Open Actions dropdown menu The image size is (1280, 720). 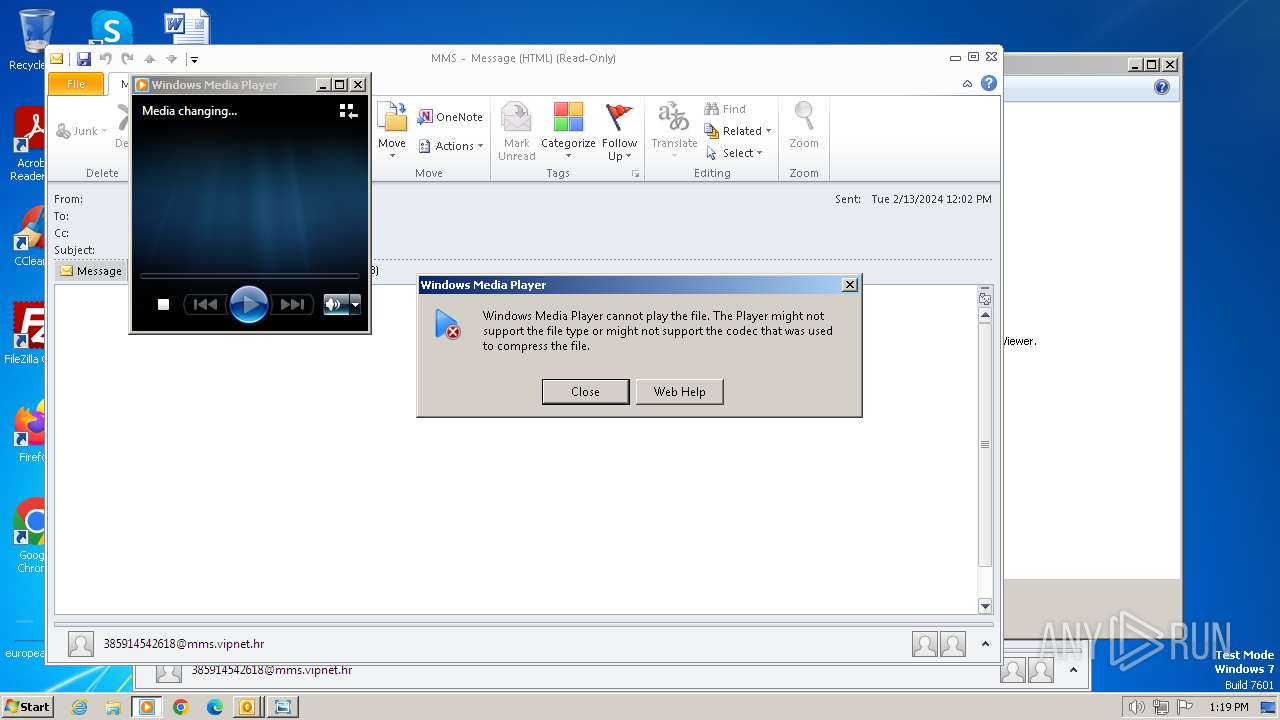pyautogui.click(x=450, y=146)
